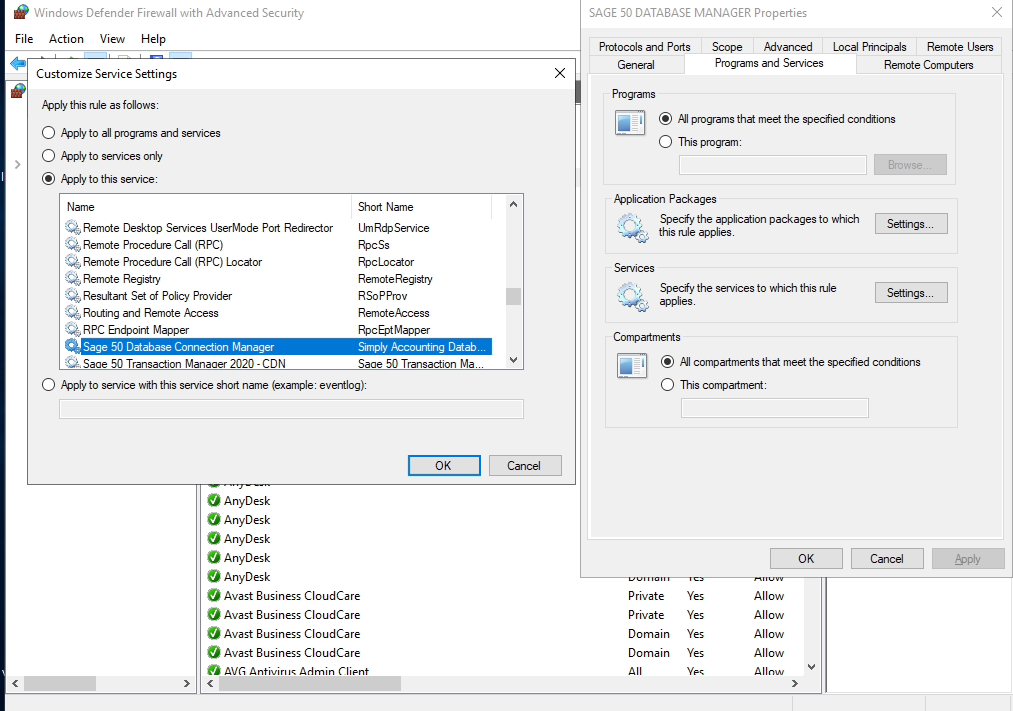Select 'Apply to service with this service short name'
1013x711 pixels.
click(48, 385)
